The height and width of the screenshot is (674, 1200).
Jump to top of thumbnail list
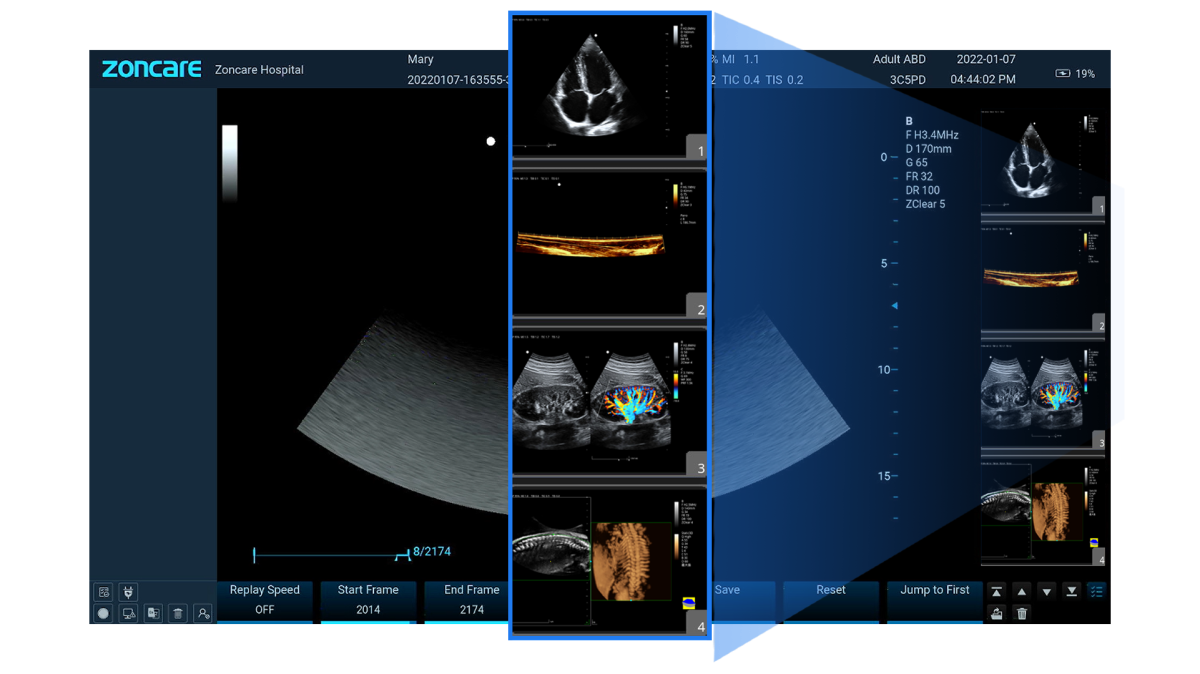coord(997,591)
